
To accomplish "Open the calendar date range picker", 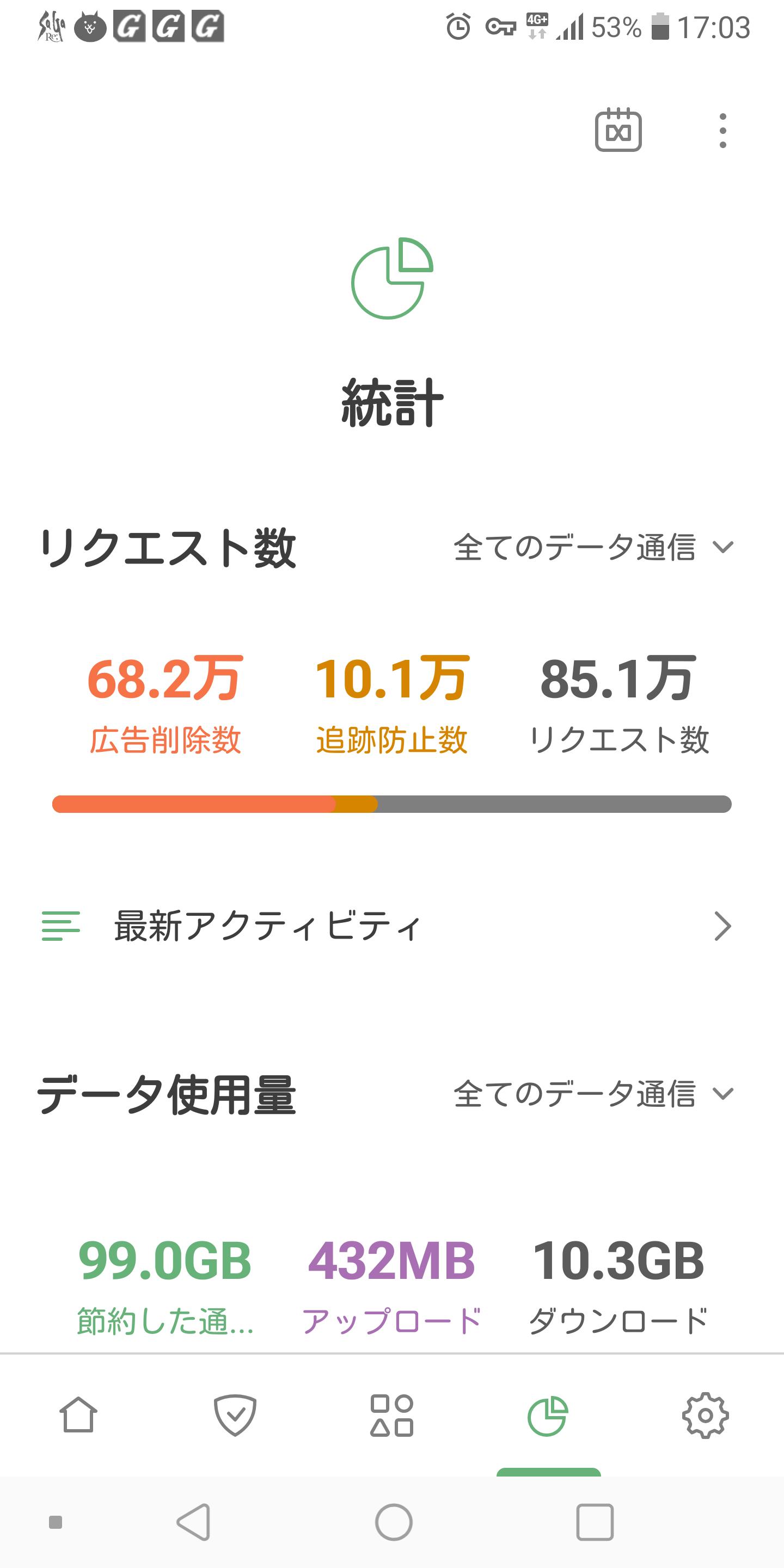I will pos(618,130).
